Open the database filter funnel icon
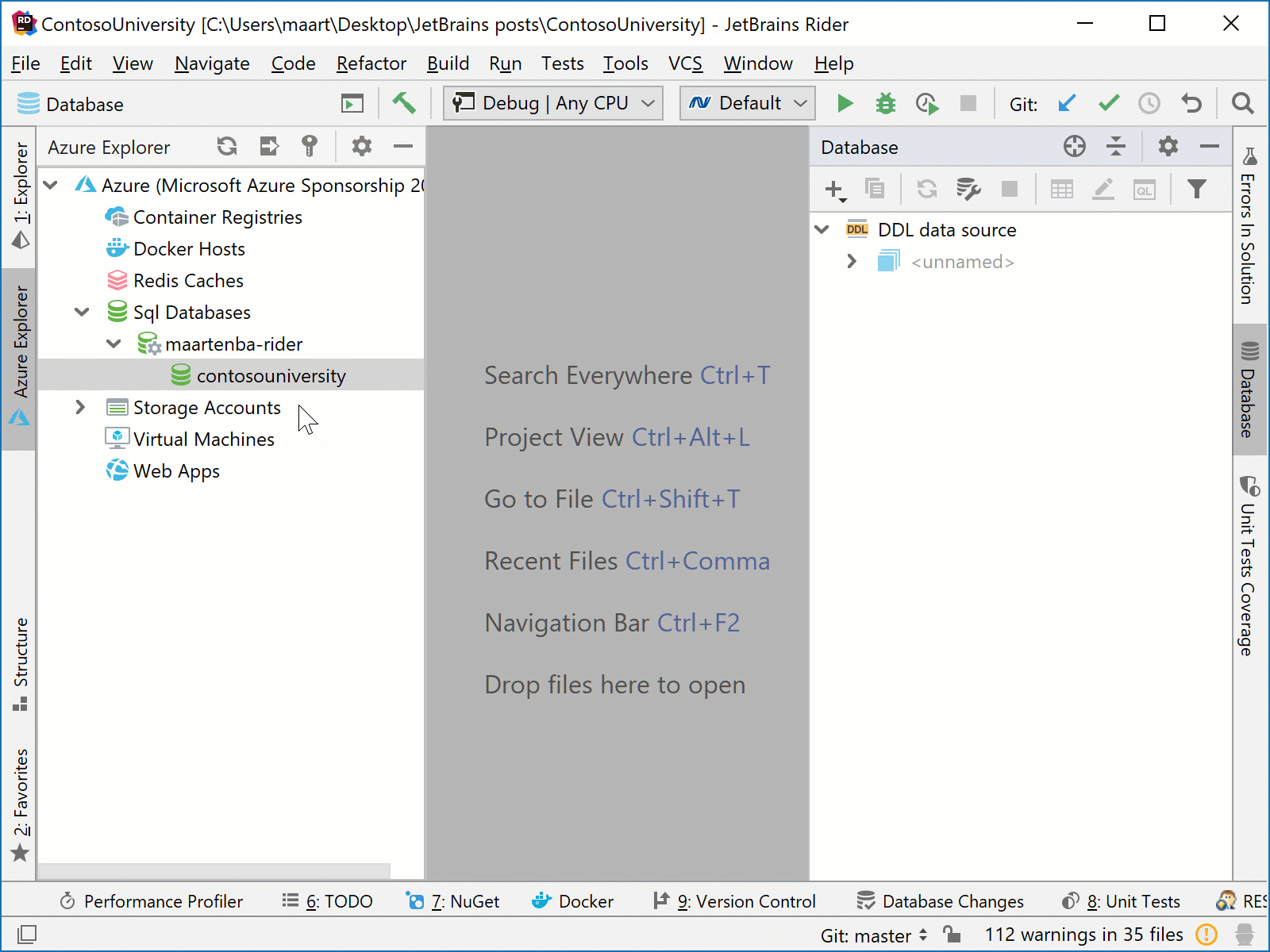Image resolution: width=1270 pixels, height=952 pixels. coord(1197,189)
